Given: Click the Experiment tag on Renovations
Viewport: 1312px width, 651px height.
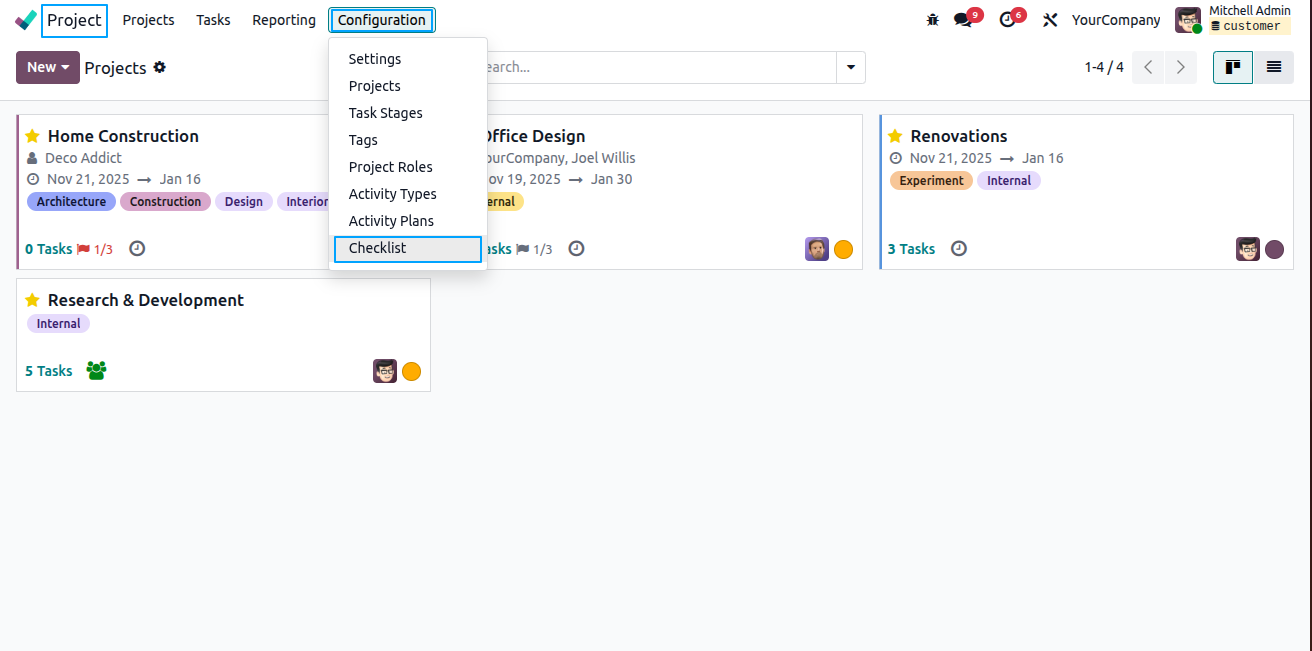Looking at the screenshot, I should pos(931,180).
